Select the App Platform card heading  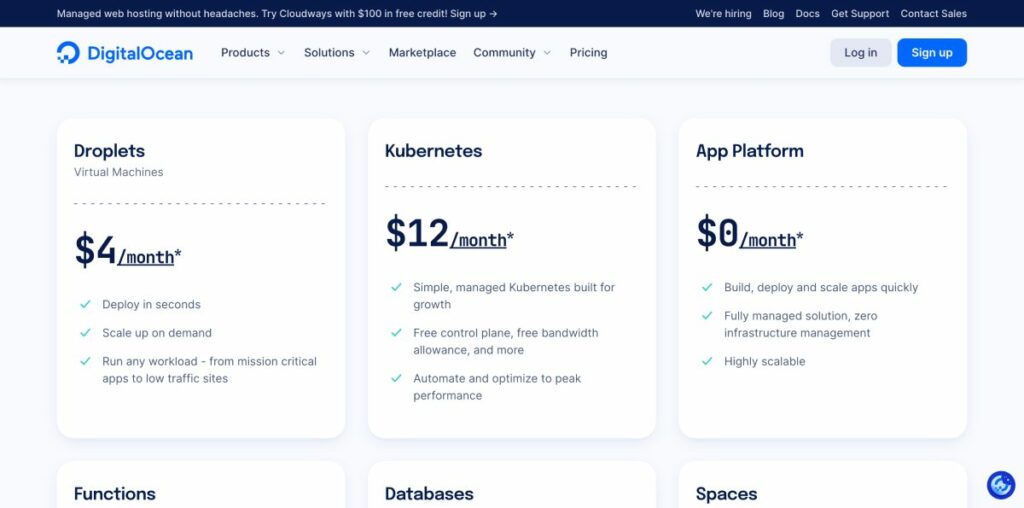pyautogui.click(x=749, y=151)
